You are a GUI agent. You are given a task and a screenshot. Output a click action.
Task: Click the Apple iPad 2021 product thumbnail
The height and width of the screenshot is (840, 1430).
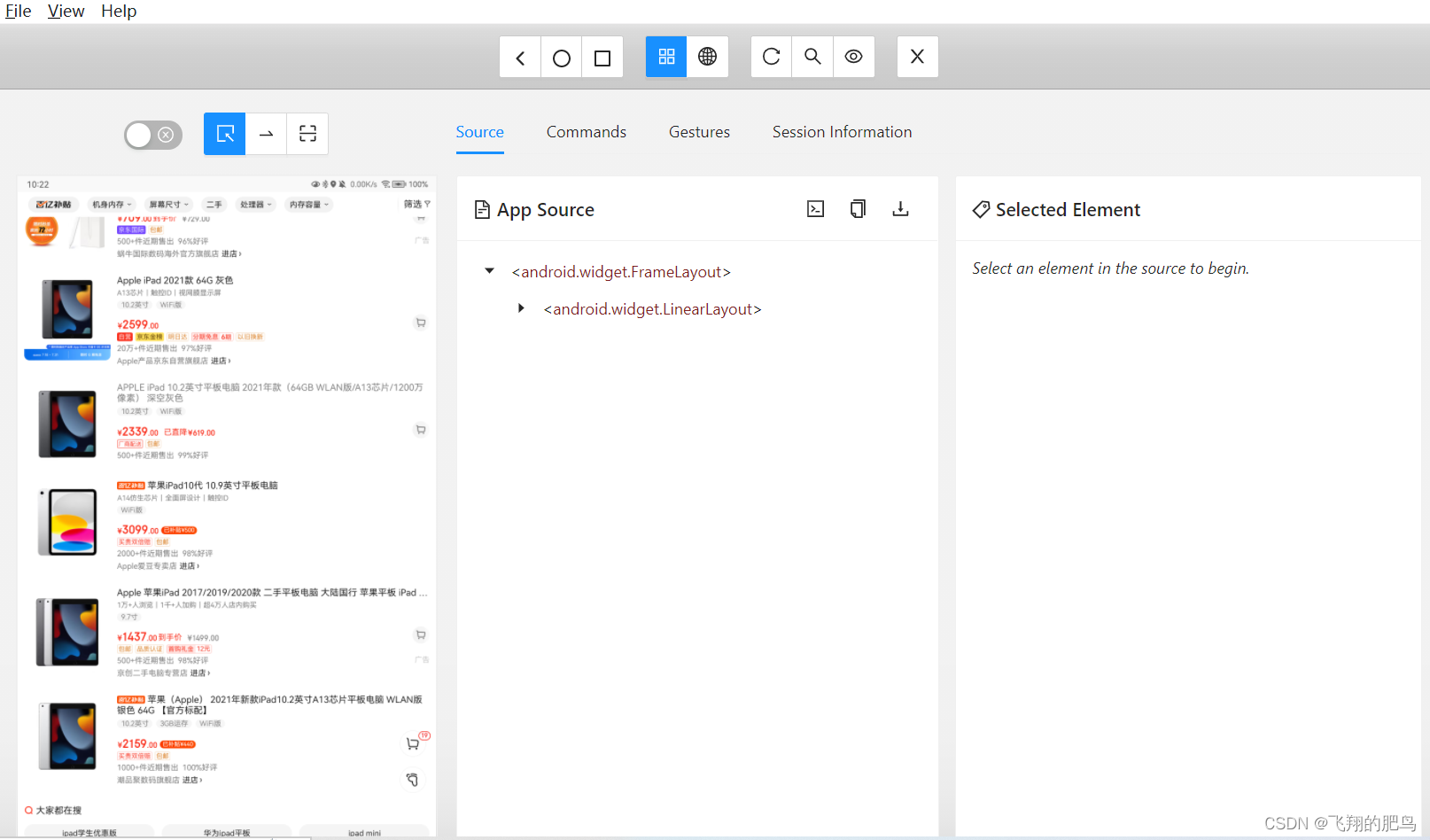[66, 310]
